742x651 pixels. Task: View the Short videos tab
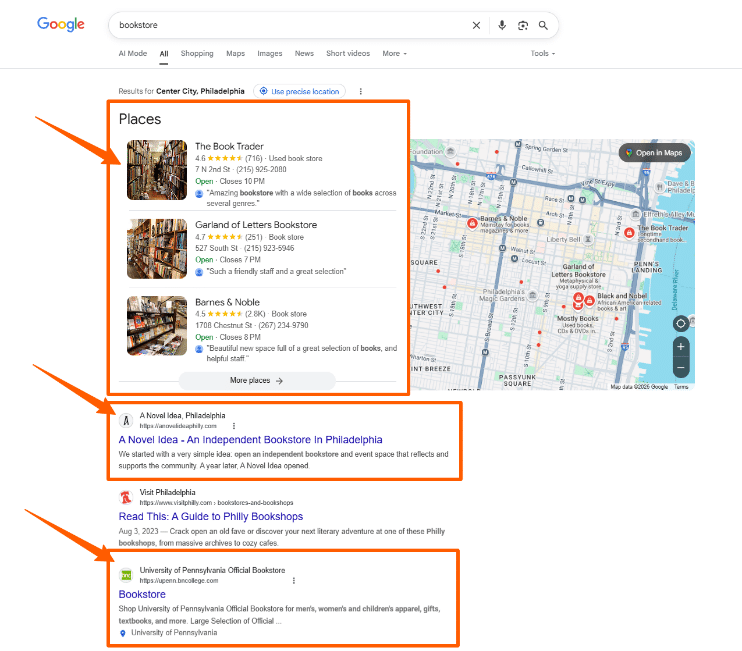pyautogui.click(x=348, y=53)
